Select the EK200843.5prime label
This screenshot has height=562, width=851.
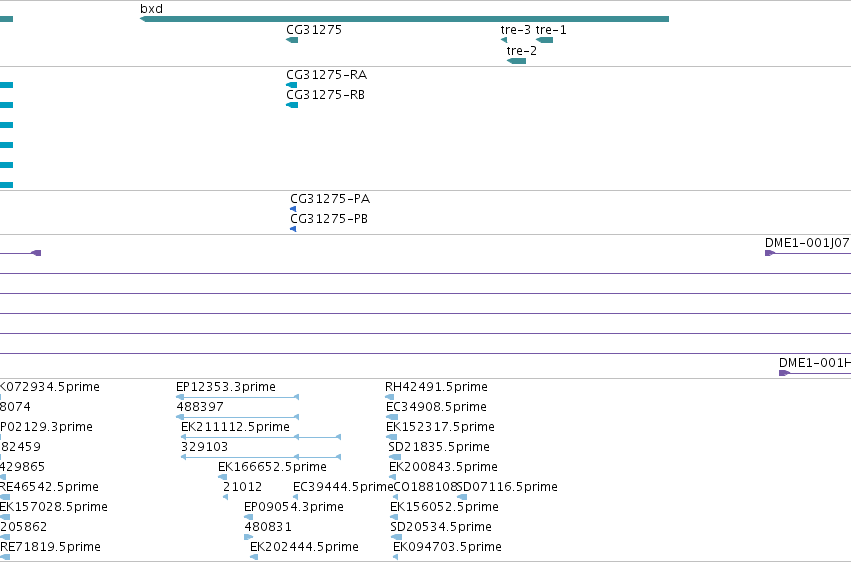[443, 467]
